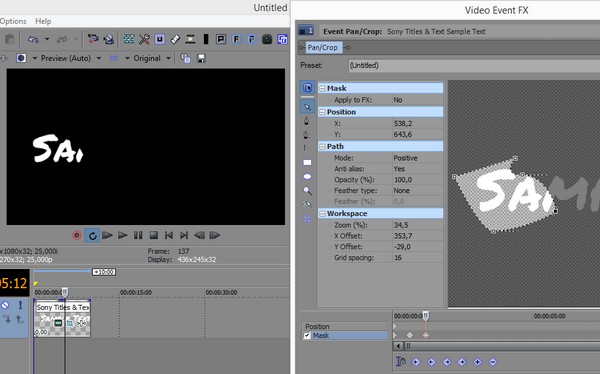
Task: Select the Anchor Deletion pen tool
Action: point(306,135)
